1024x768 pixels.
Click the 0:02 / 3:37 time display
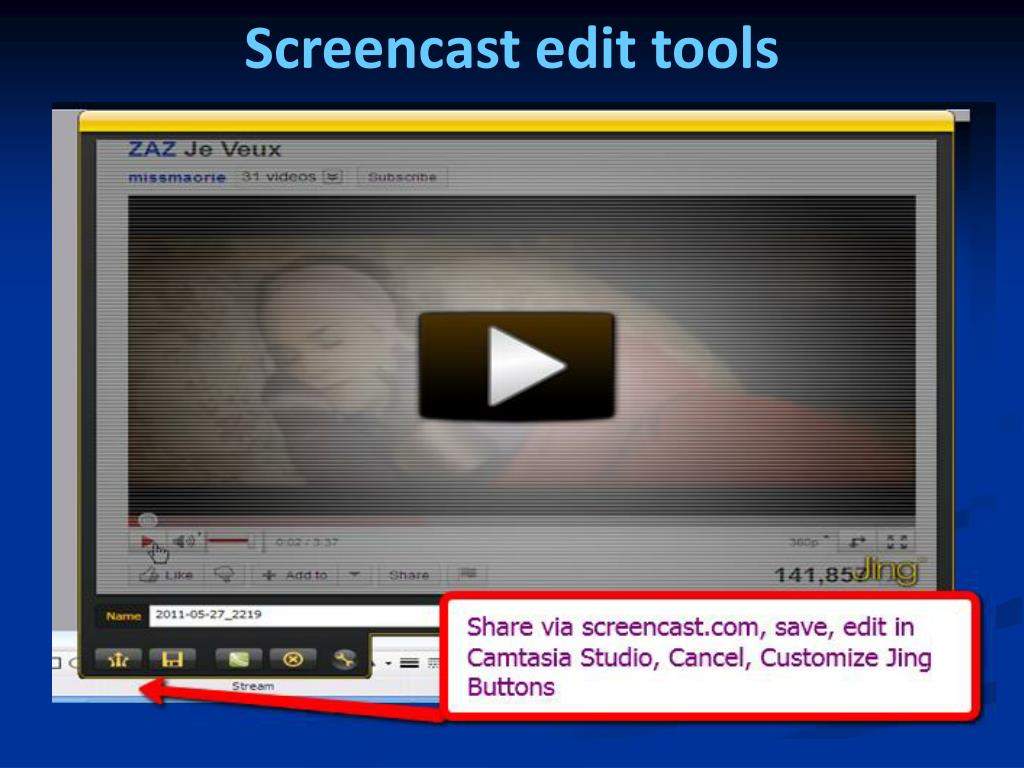(307, 542)
